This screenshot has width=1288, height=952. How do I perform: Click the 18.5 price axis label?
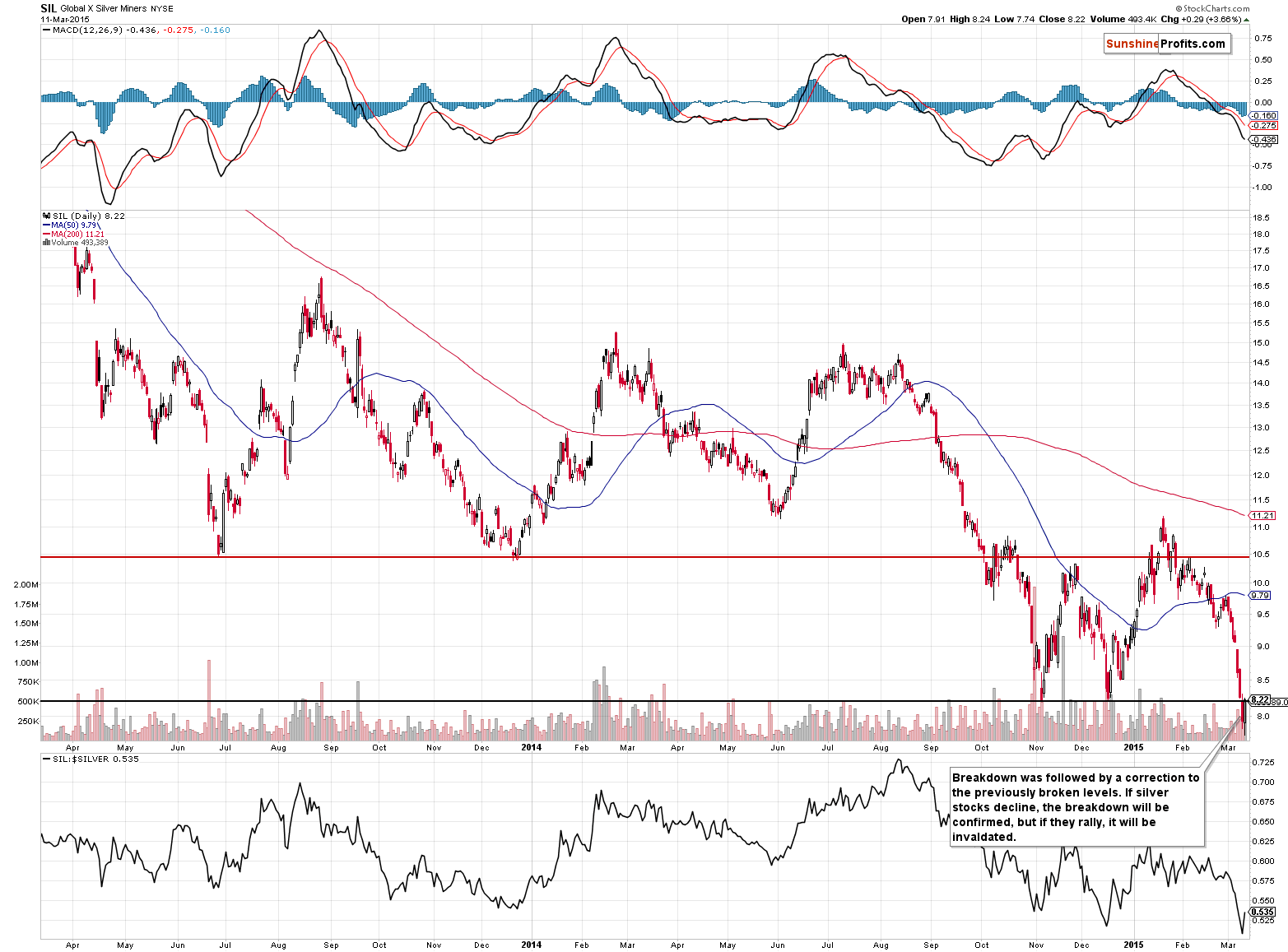(x=1261, y=218)
